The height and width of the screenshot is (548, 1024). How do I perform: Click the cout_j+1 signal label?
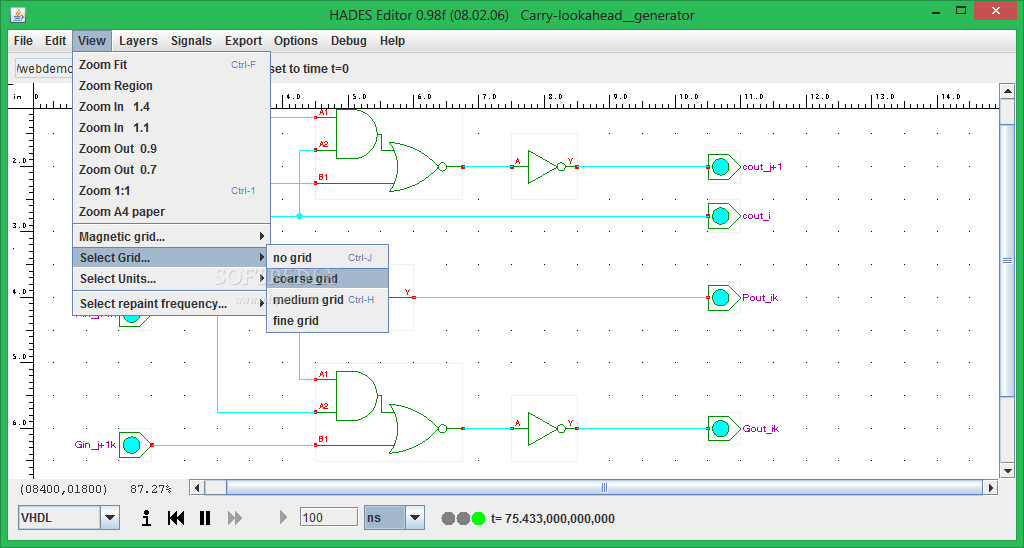click(762, 167)
